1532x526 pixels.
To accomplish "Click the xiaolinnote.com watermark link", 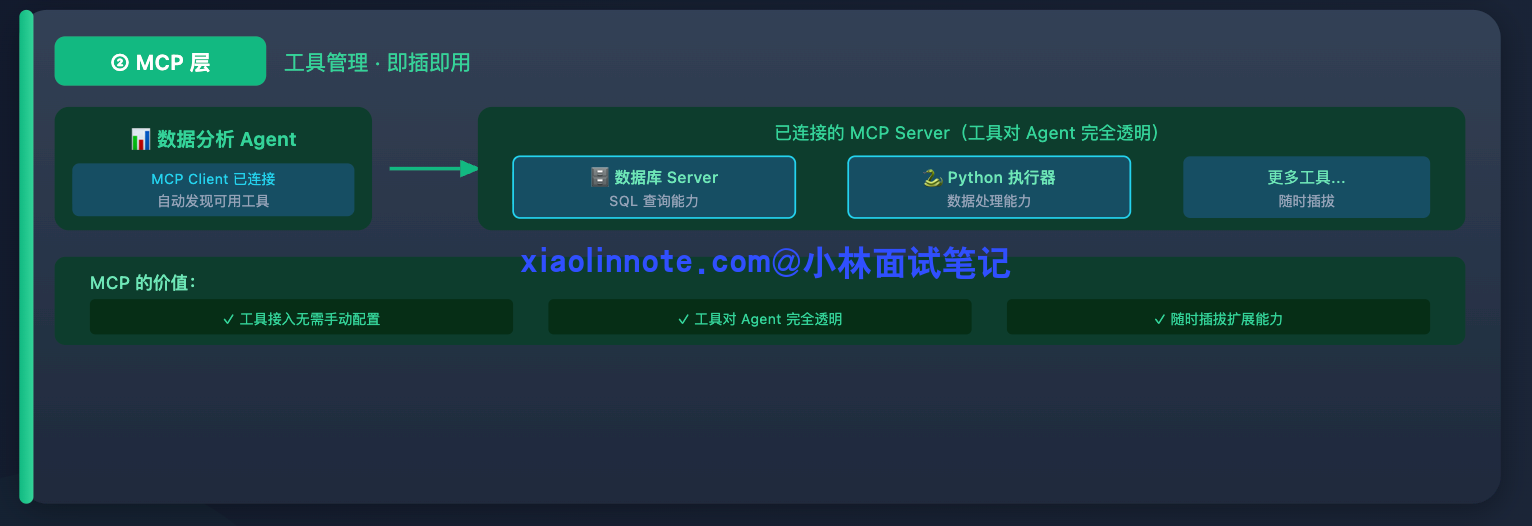I will pyautogui.click(x=765, y=262).
